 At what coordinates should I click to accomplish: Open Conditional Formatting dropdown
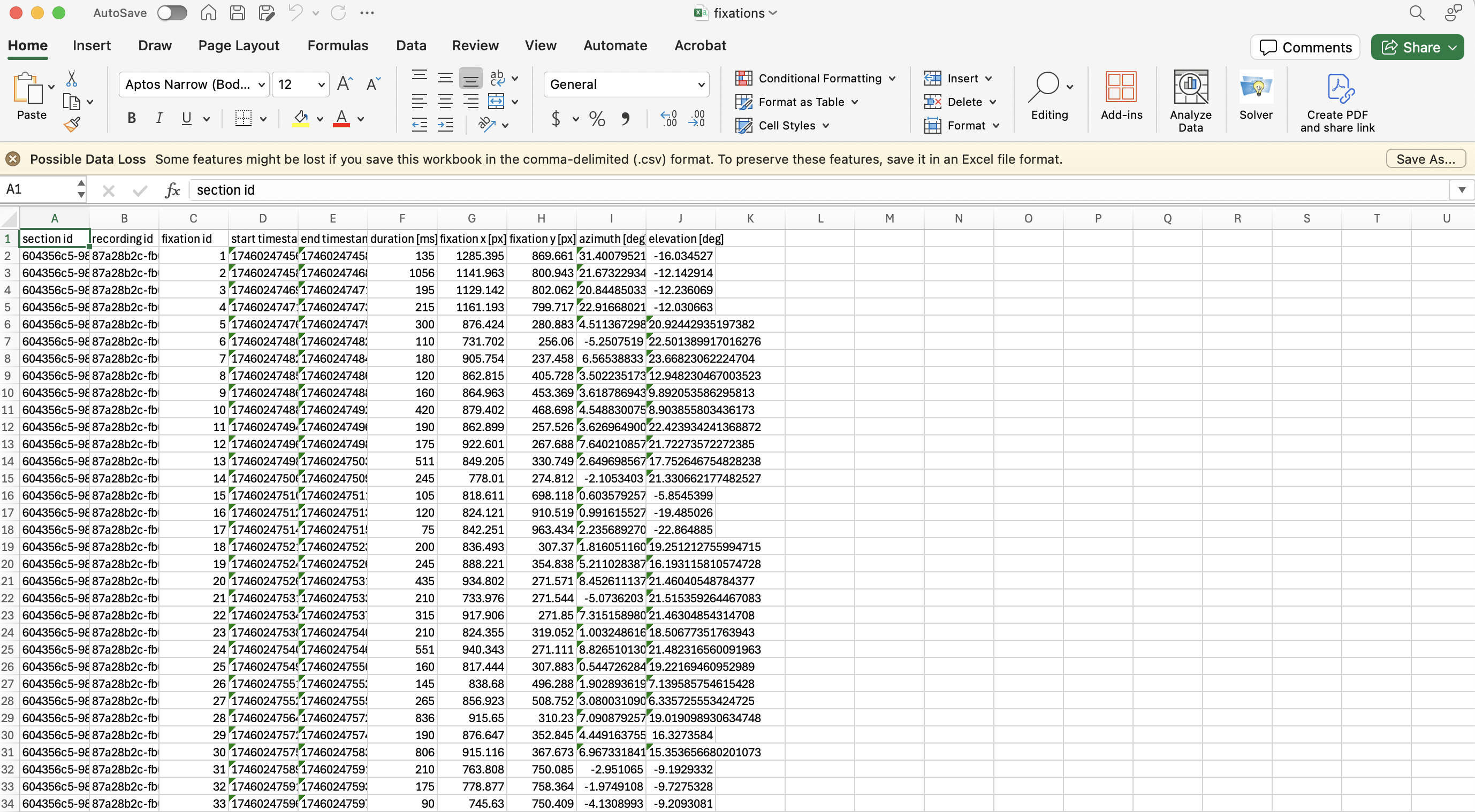tap(816, 79)
